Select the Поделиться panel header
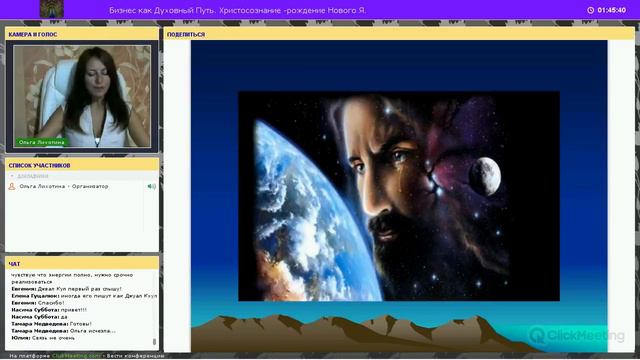This screenshot has height=360, width=640. [x=399, y=34]
